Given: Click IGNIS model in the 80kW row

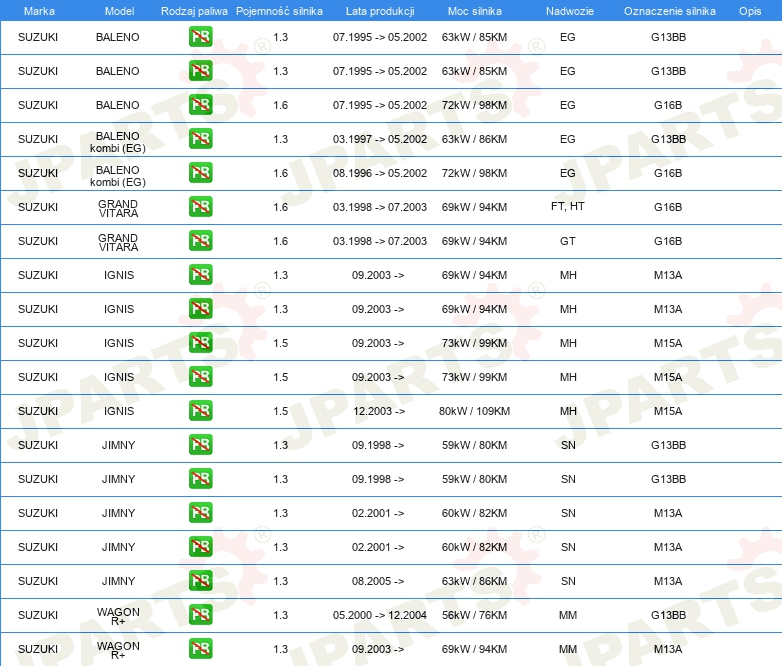Looking at the screenshot, I should tap(119, 411).
